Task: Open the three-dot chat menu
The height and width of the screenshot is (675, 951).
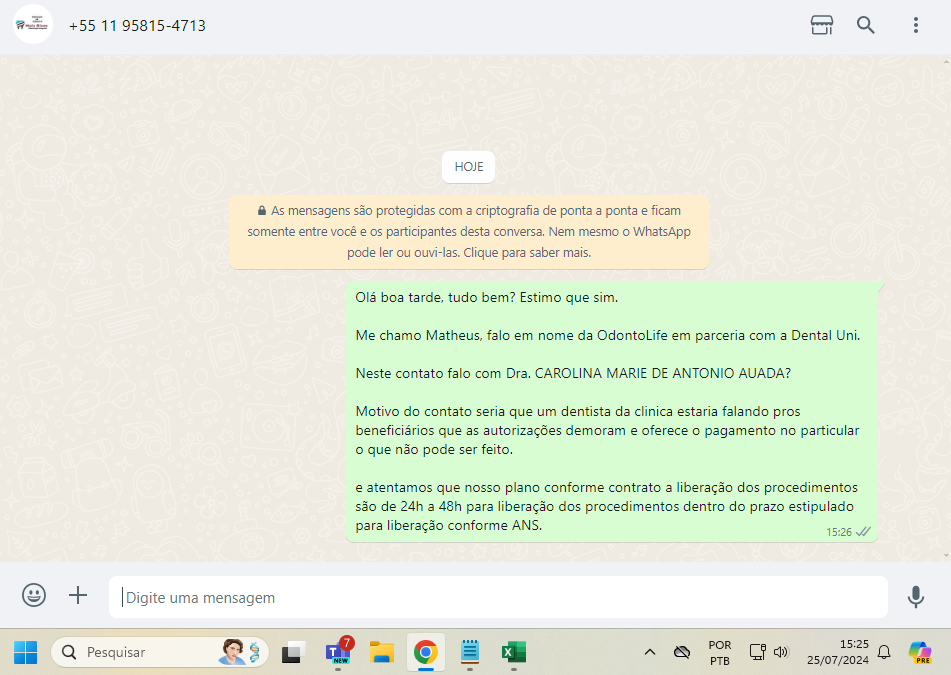Action: coord(915,25)
